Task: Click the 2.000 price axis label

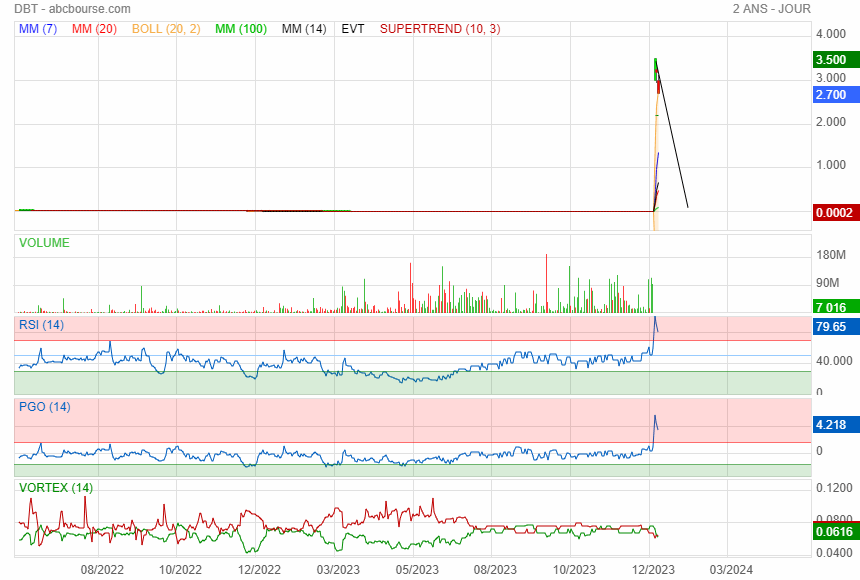Action: point(831,122)
